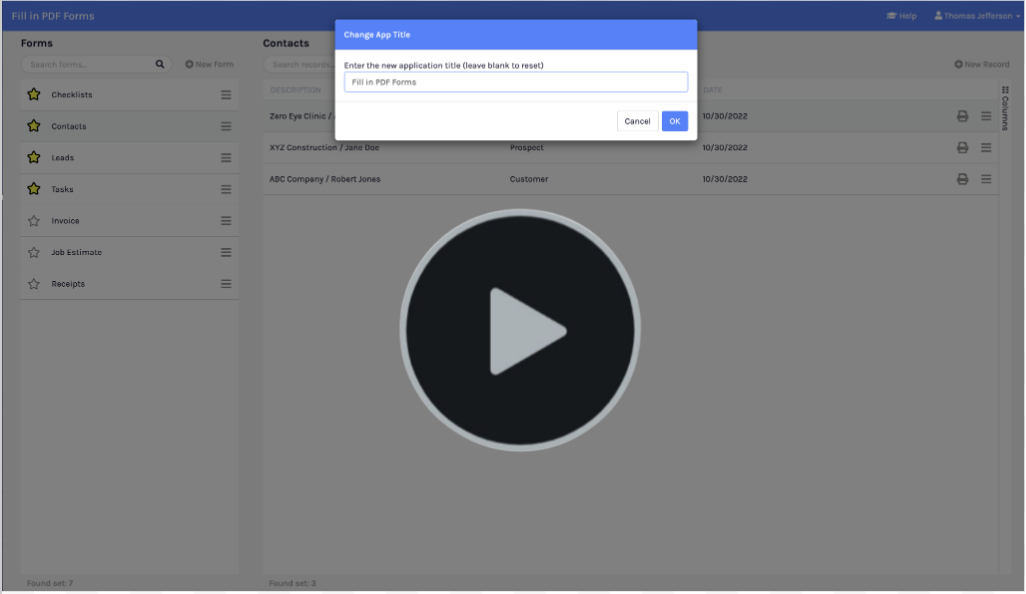Open hamburger menu for Job Estimate form
The width and height of the screenshot is (1026, 594).
[226, 253]
